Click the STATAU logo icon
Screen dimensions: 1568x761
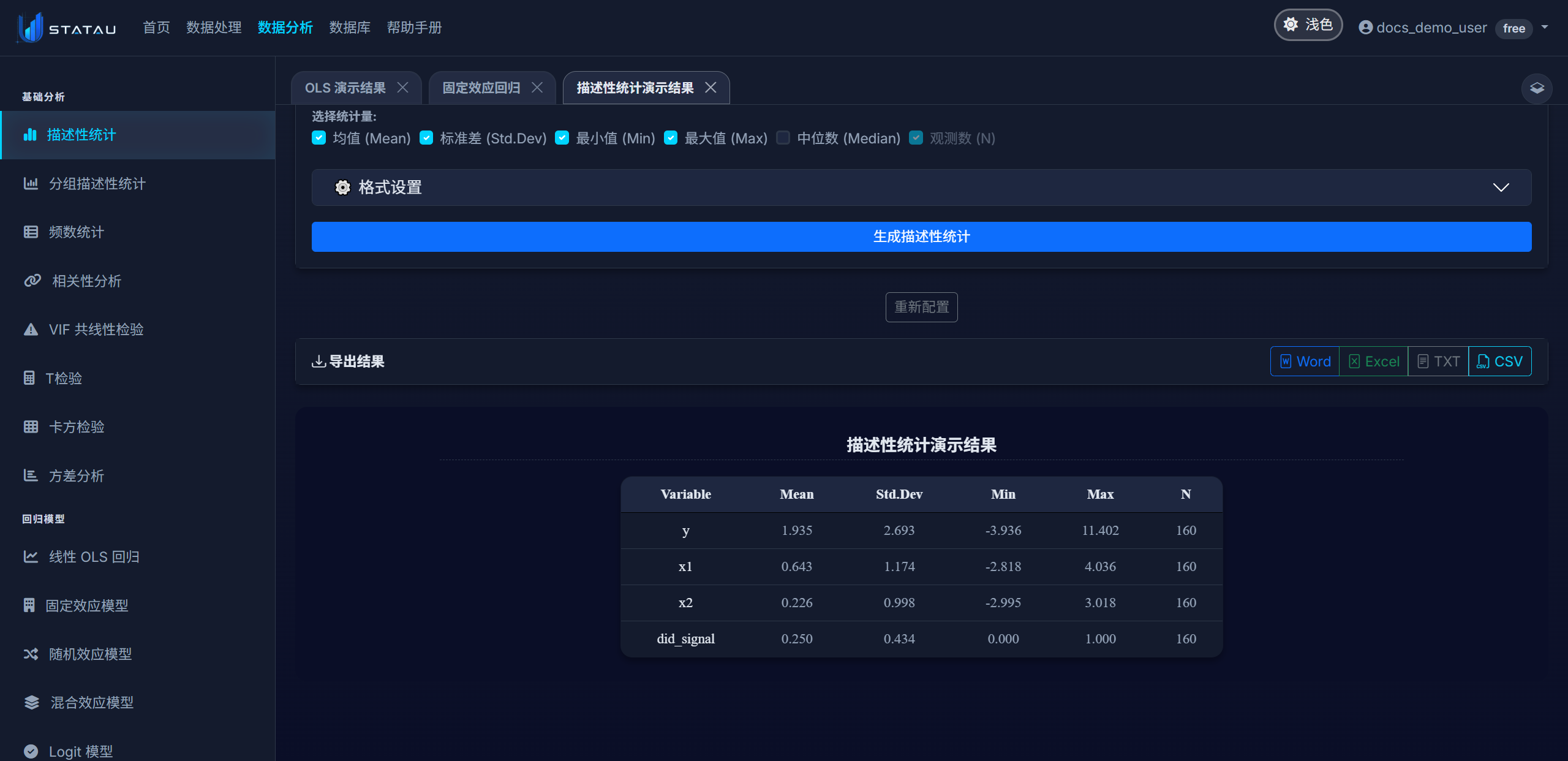31,28
